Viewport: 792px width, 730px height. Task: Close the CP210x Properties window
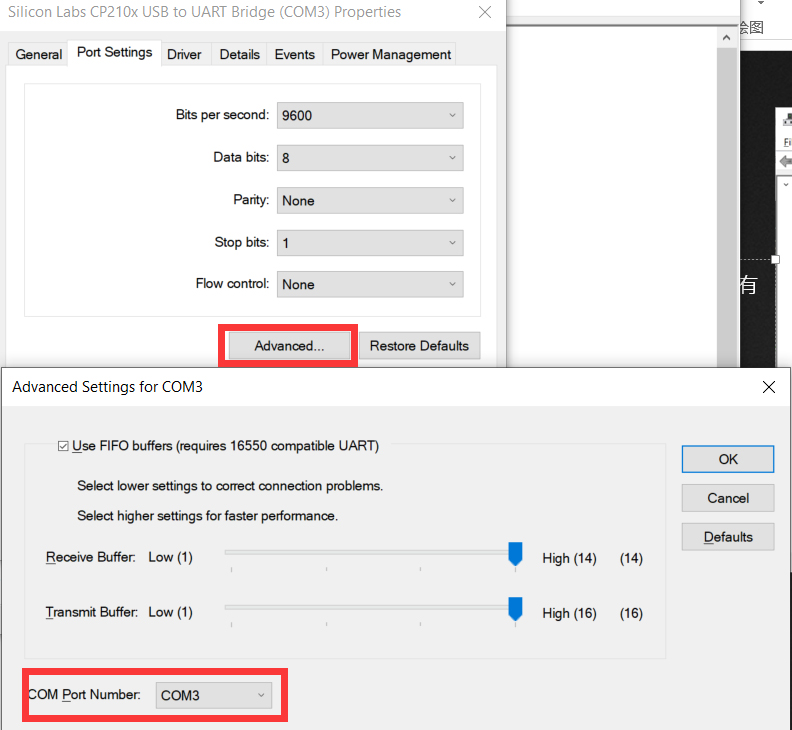(x=485, y=12)
